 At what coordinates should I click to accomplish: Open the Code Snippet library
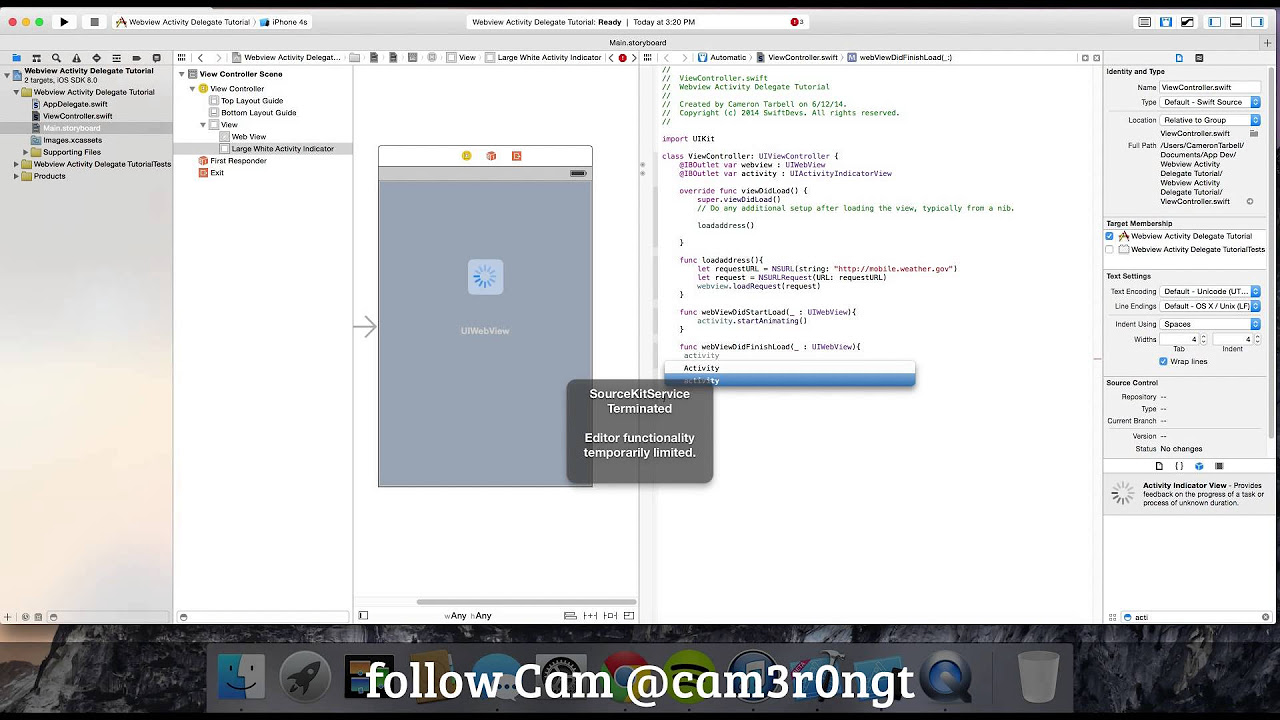click(x=1179, y=466)
